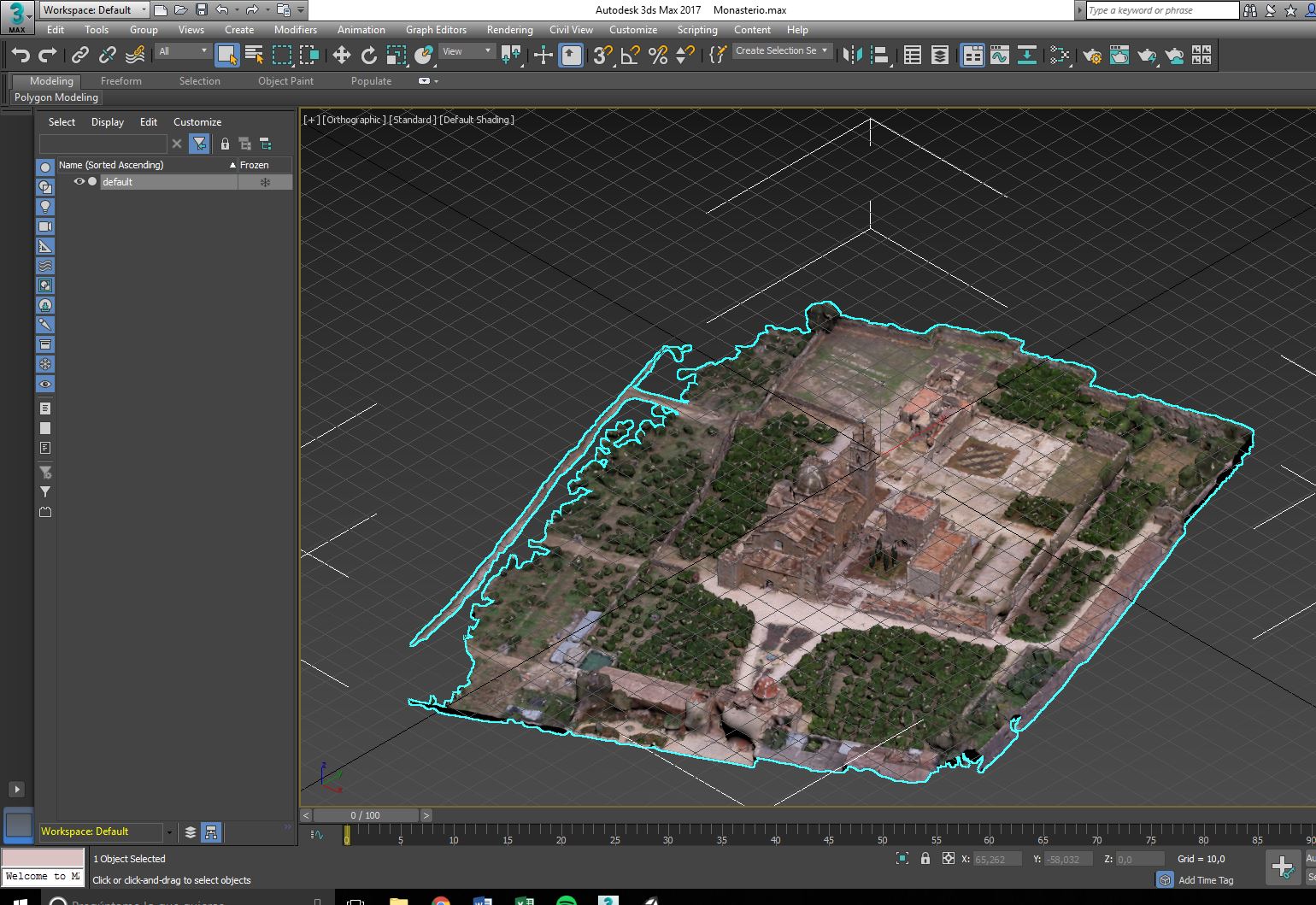Screen dimensions: 1316x905
Task: Open scene explorer Display menu
Action: pos(108,122)
